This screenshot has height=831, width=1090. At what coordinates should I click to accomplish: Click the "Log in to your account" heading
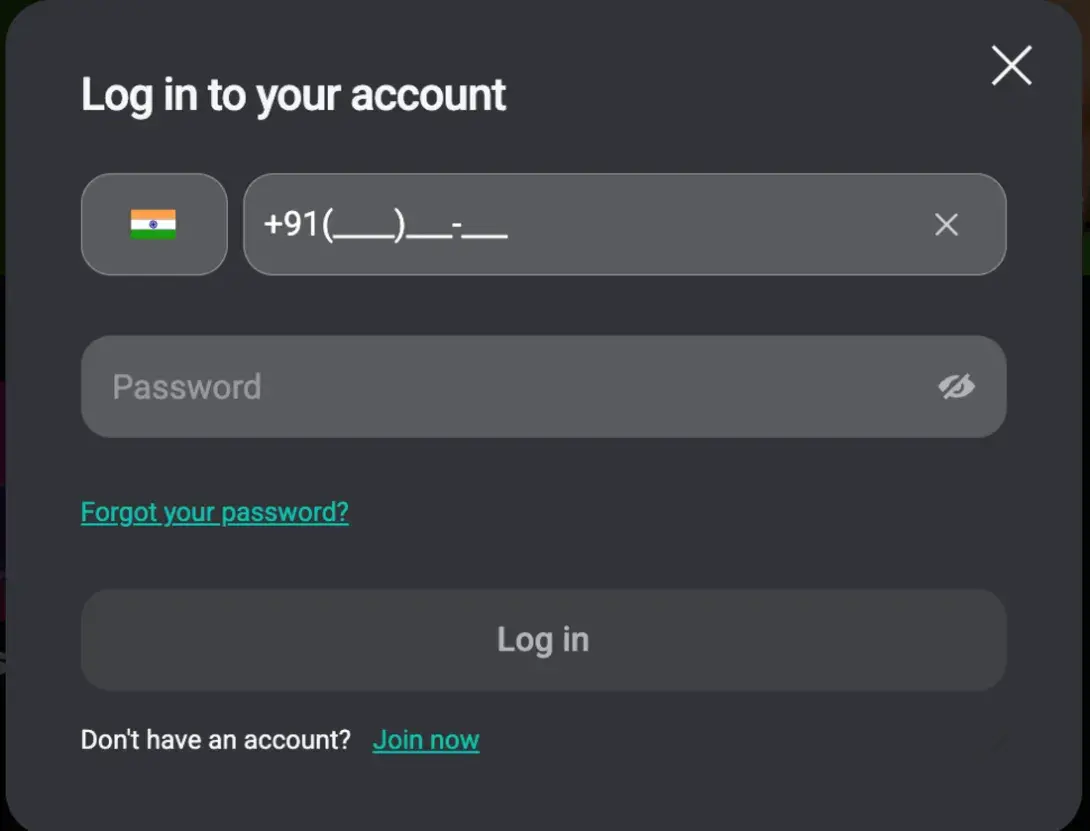(293, 95)
